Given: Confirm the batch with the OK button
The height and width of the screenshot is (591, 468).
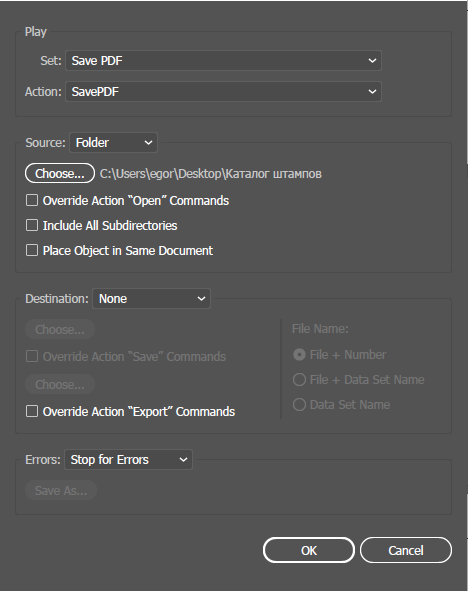Looking at the screenshot, I should 309,550.
